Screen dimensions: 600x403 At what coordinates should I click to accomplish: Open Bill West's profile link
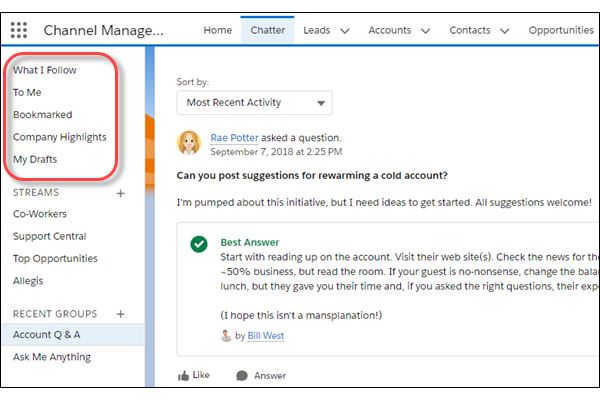point(266,336)
